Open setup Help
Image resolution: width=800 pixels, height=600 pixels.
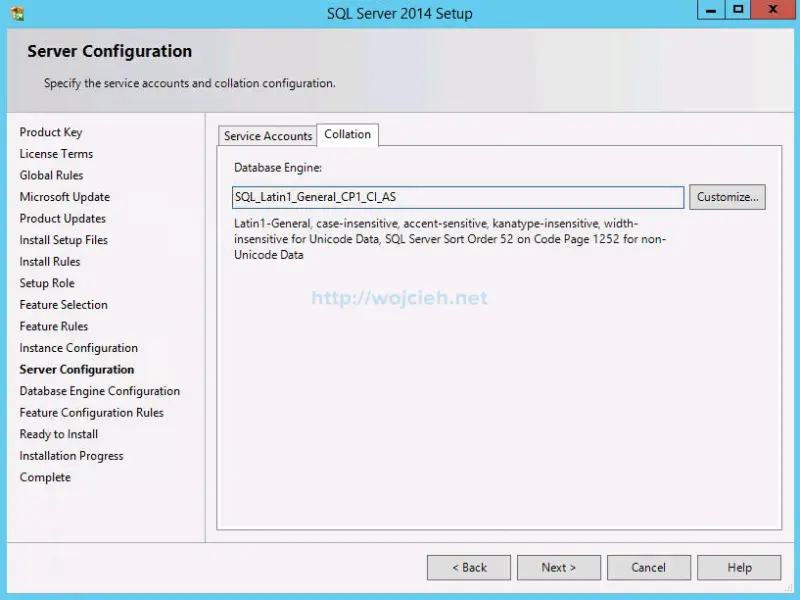(739, 567)
